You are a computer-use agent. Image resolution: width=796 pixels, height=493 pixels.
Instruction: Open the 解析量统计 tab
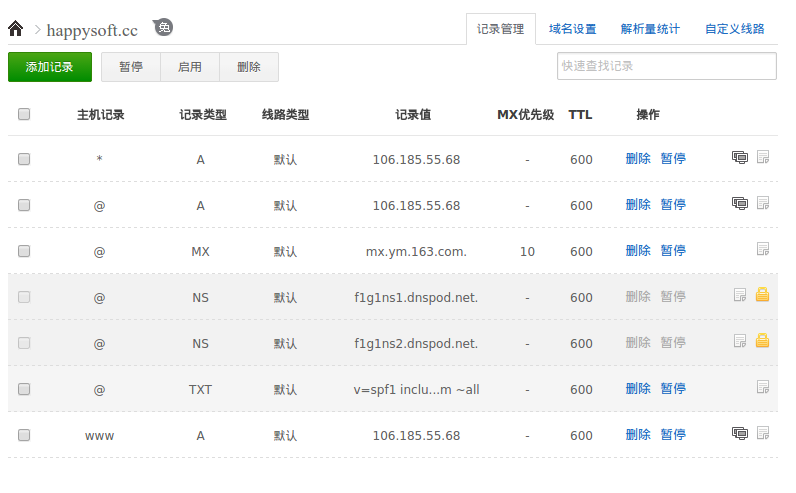650,29
